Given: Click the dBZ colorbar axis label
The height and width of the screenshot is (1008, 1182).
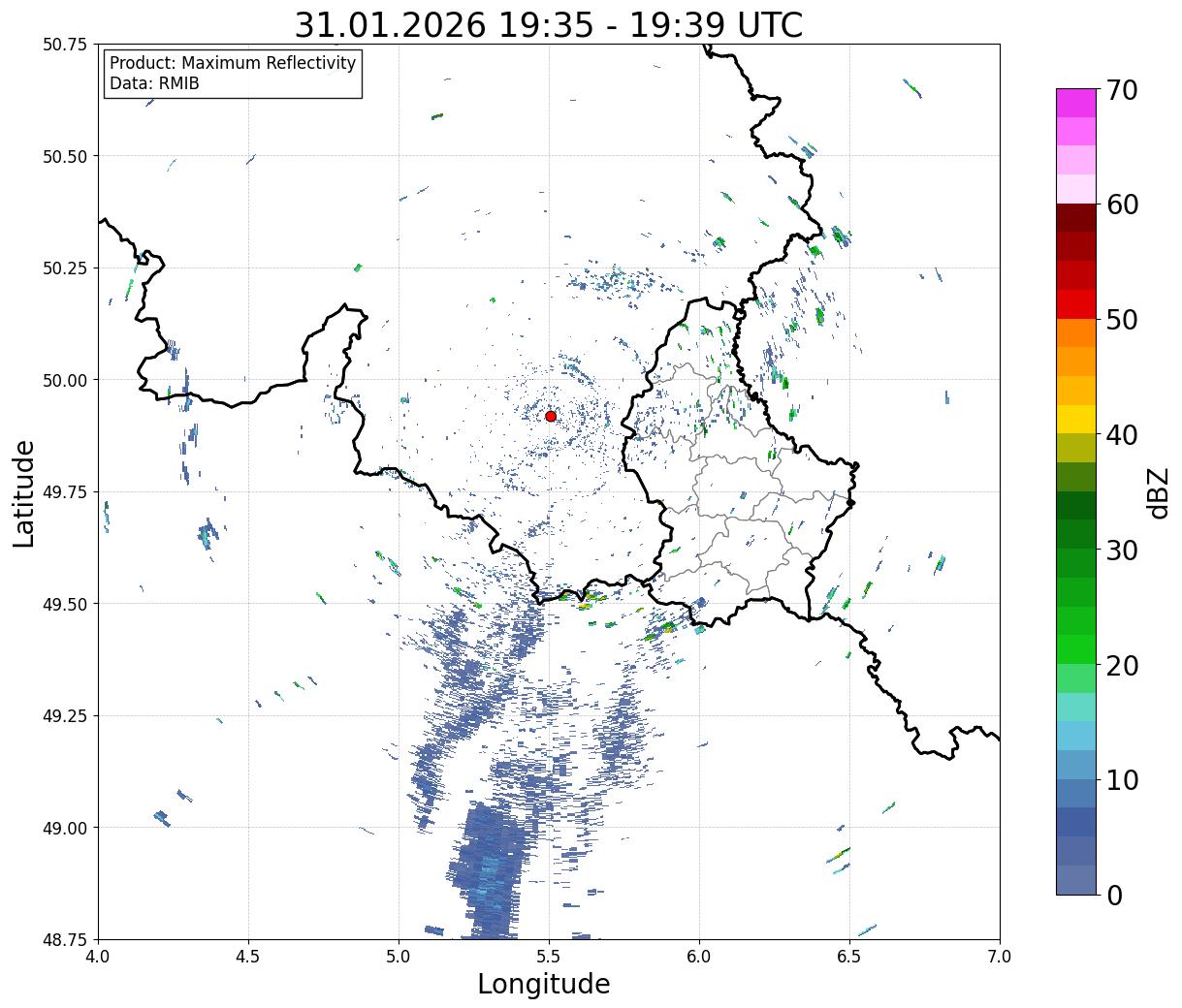Looking at the screenshot, I should [1158, 492].
